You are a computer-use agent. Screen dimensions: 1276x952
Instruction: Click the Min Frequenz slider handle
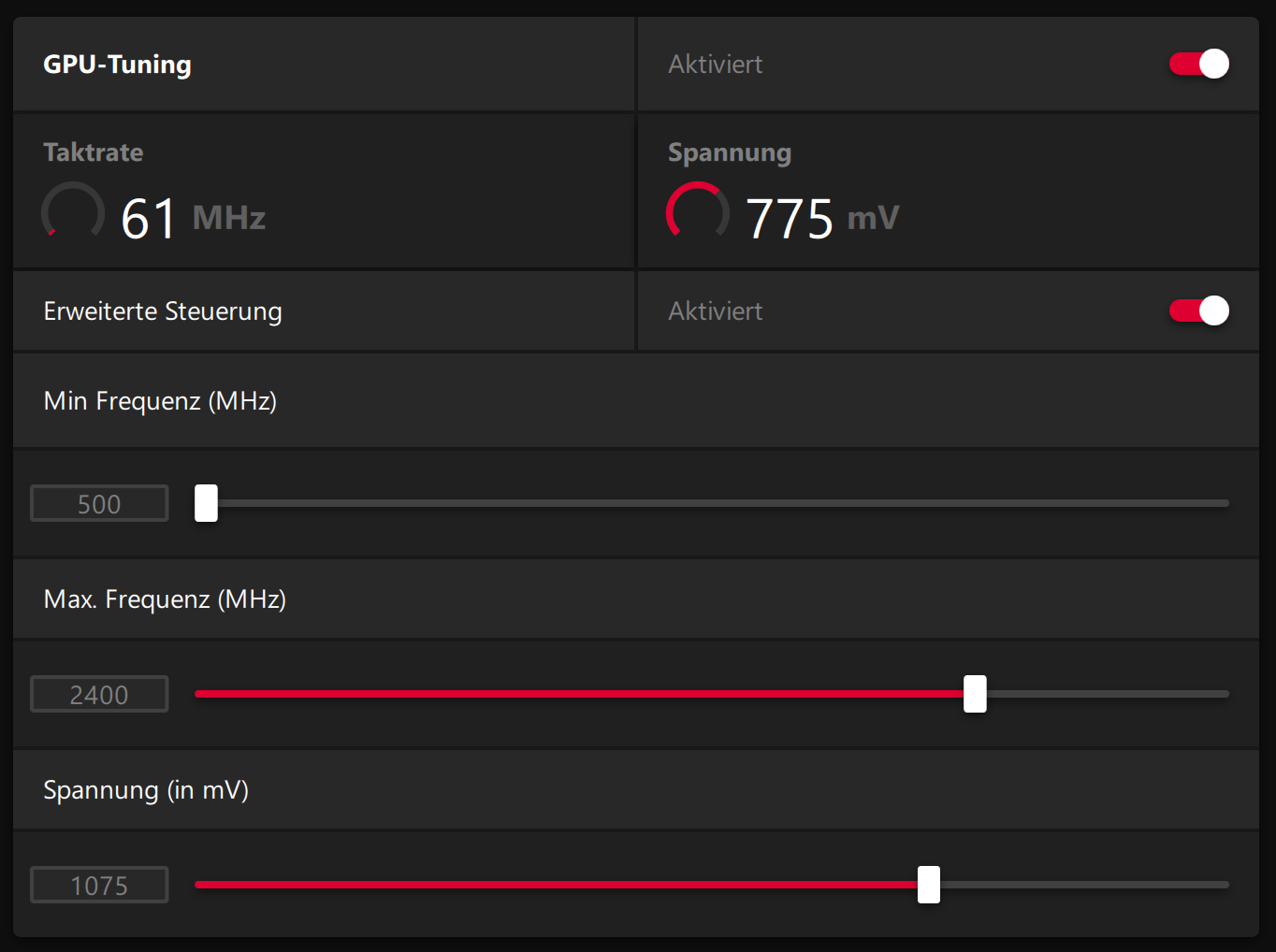[206, 503]
